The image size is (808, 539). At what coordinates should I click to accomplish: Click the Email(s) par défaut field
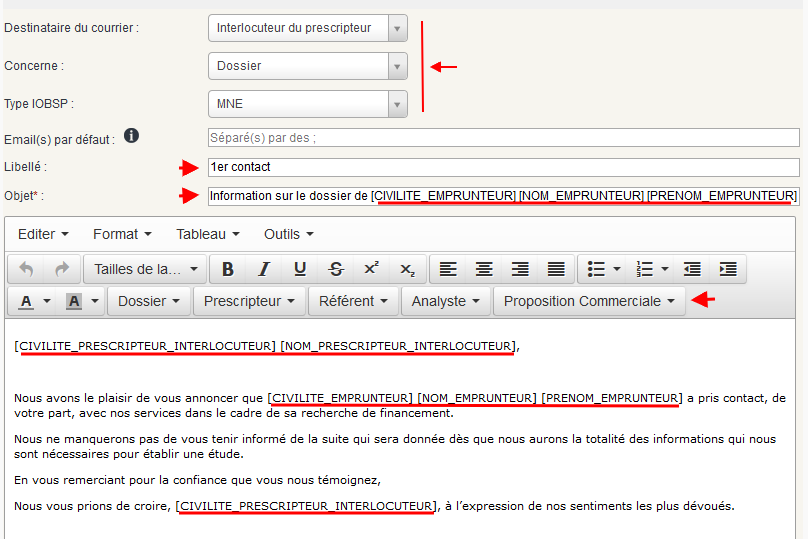point(504,138)
